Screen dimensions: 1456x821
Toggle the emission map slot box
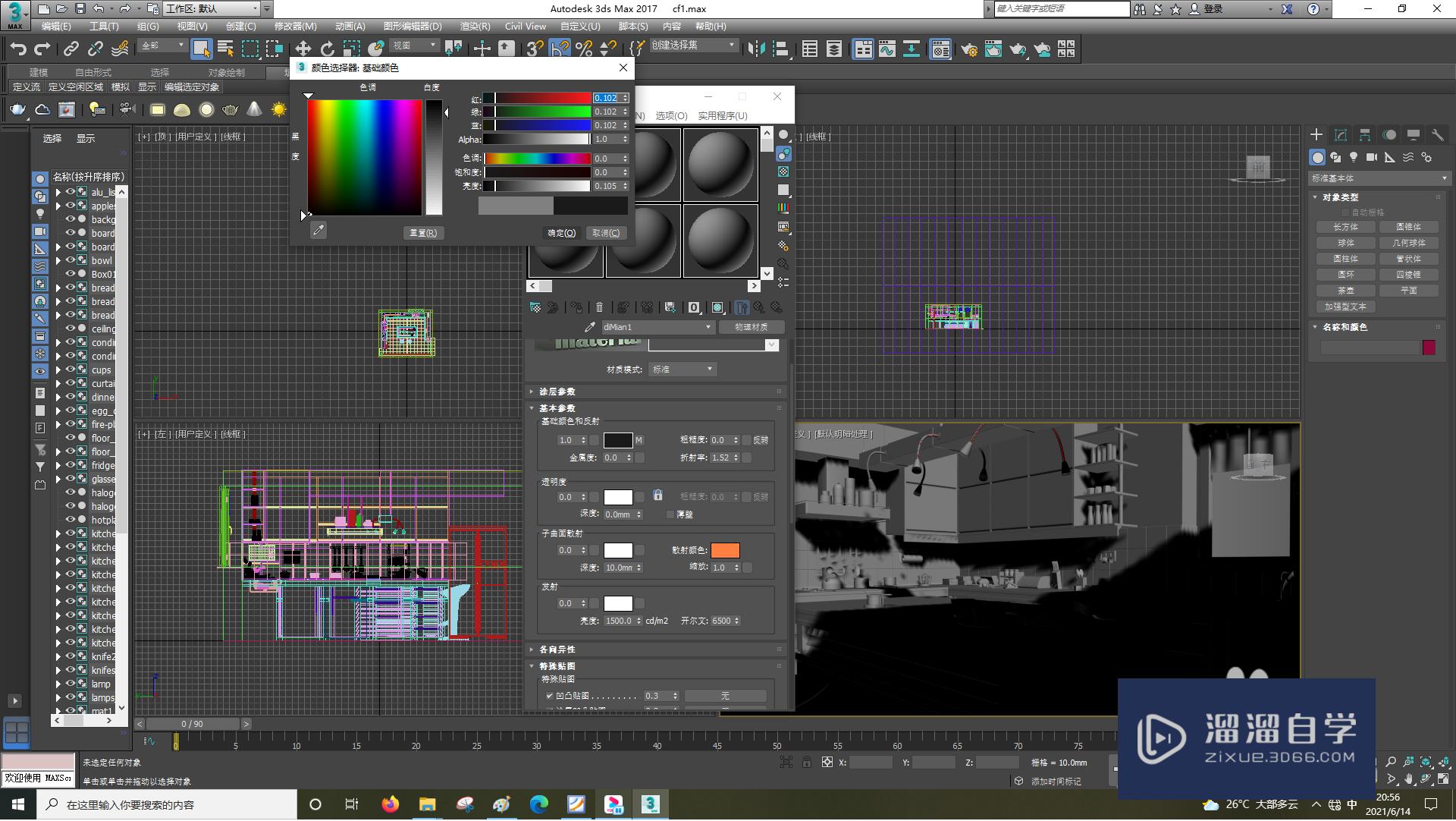pyautogui.click(x=640, y=604)
